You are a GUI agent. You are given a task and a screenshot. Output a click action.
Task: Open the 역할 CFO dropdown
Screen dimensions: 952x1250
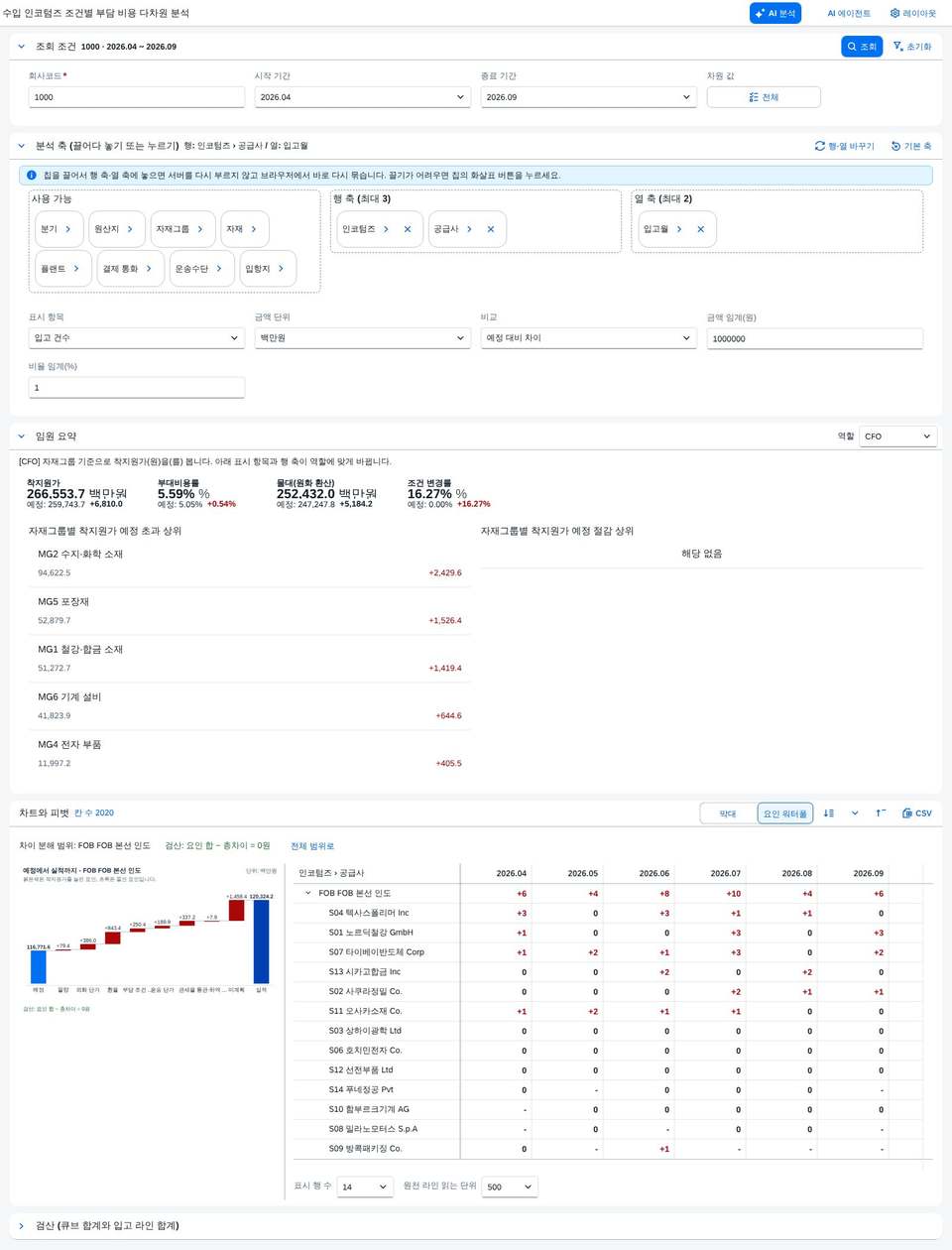(897, 437)
